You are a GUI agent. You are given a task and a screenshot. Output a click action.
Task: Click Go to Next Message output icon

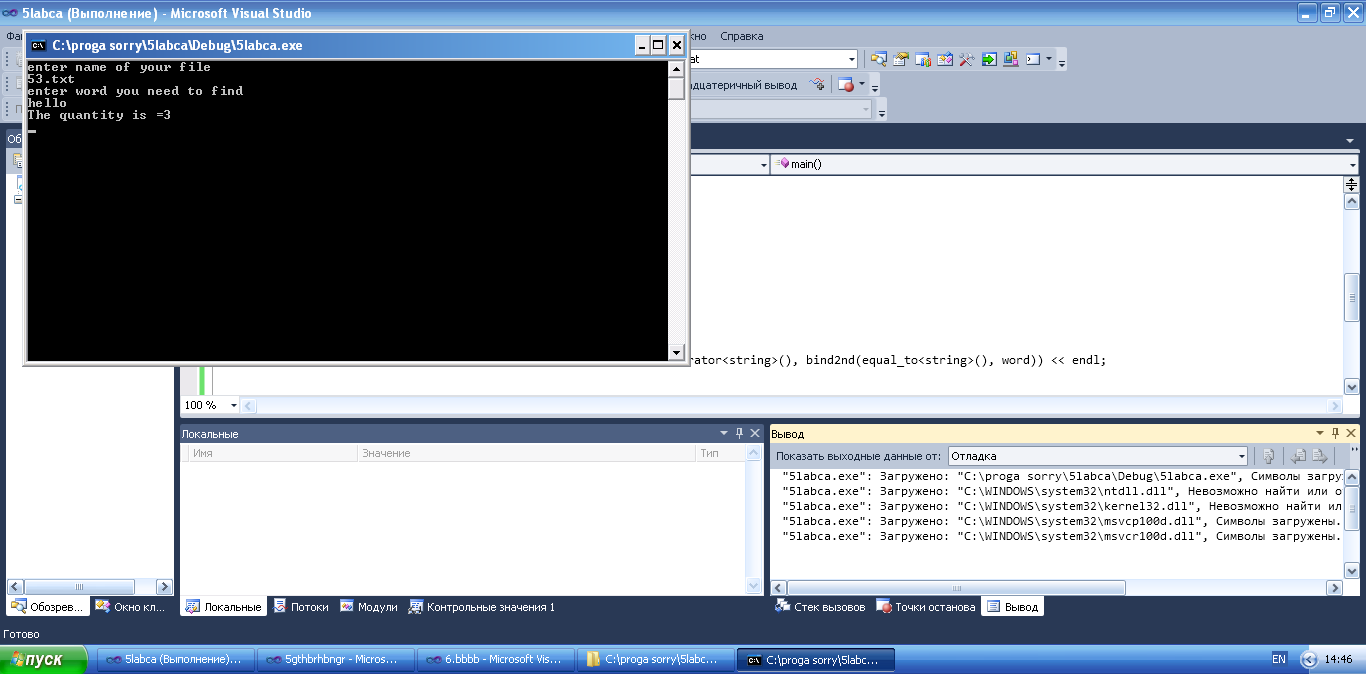(x=1319, y=456)
